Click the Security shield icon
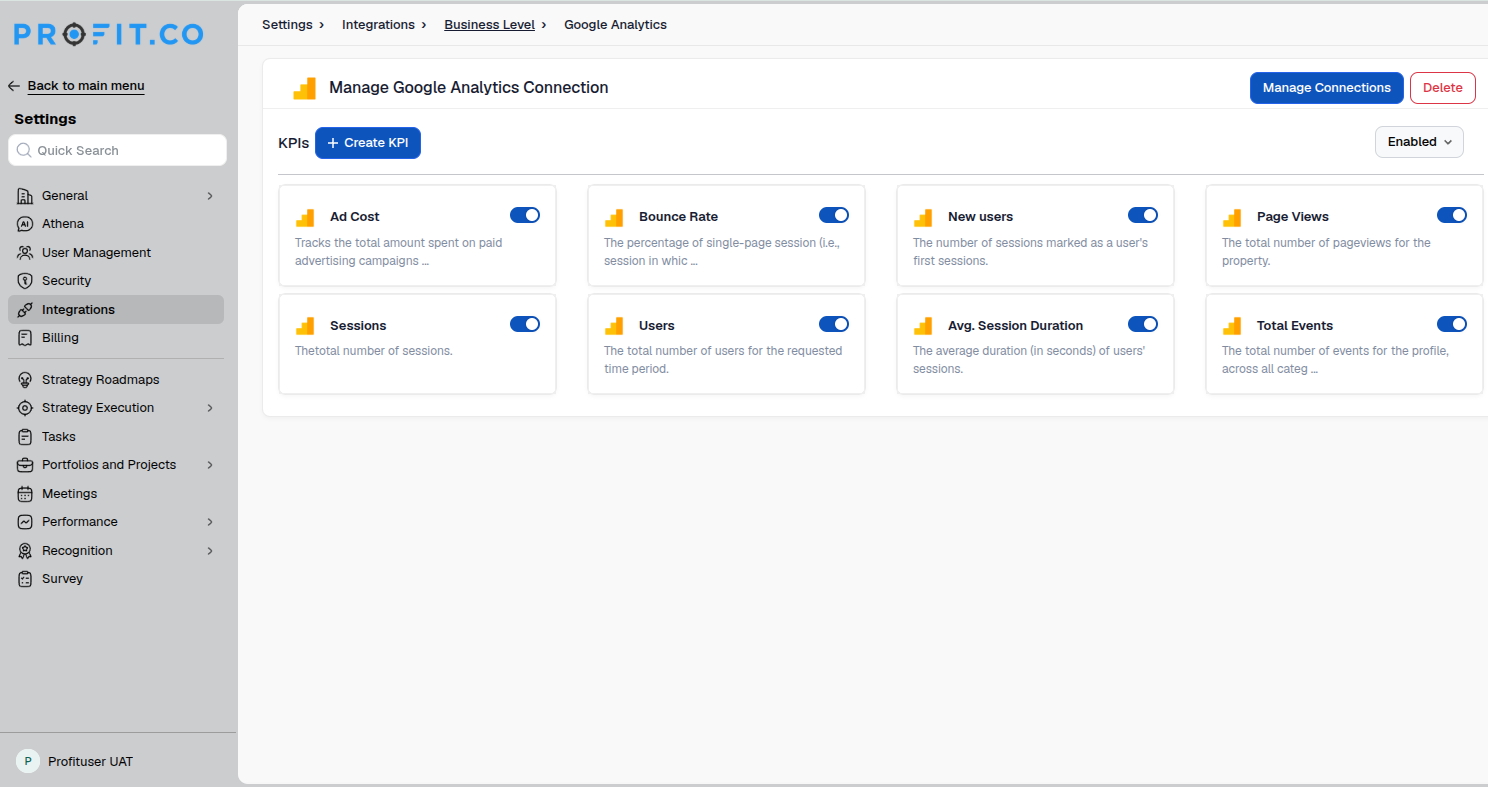 coord(25,281)
